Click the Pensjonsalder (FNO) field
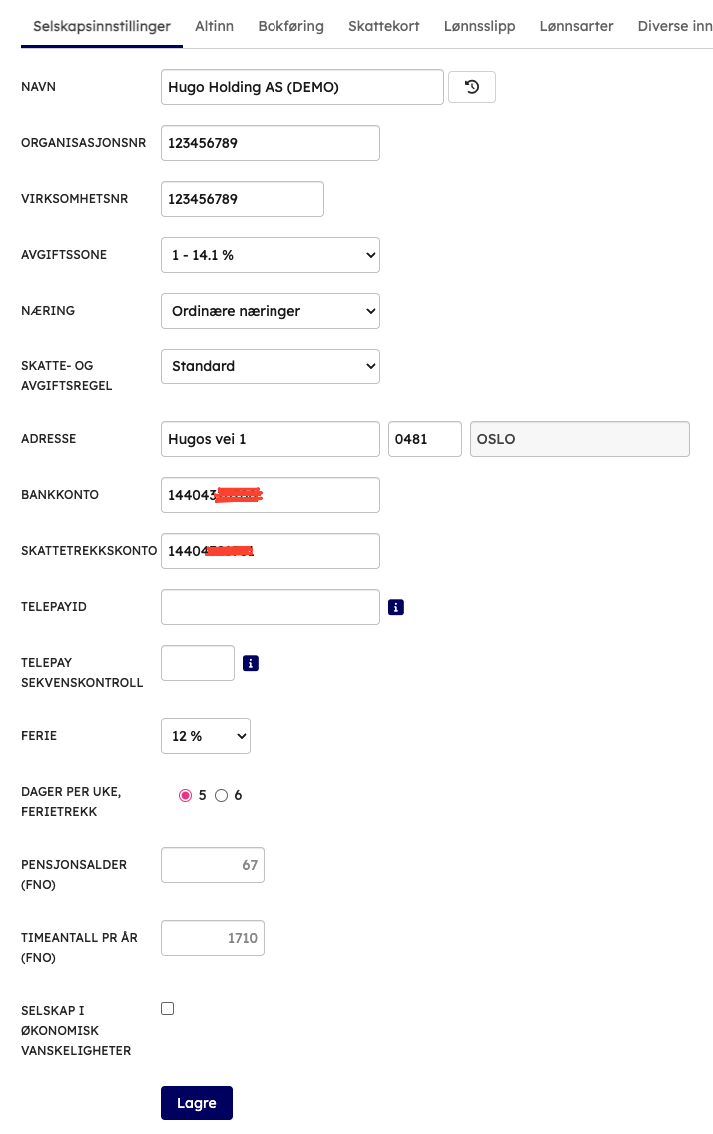The image size is (713, 1134). [x=213, y=865]
